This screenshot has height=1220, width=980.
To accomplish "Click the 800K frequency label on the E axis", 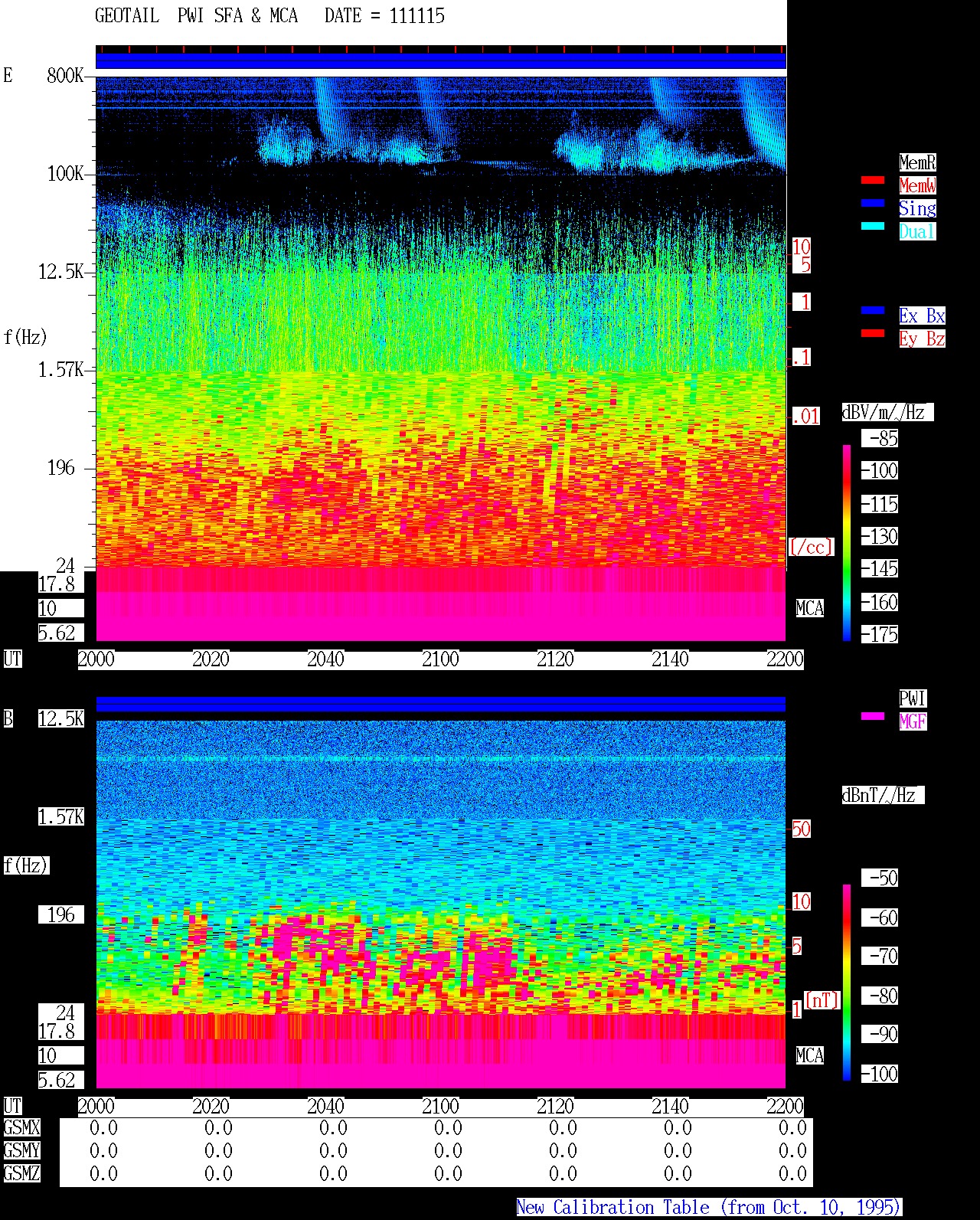I will point(65,76).
